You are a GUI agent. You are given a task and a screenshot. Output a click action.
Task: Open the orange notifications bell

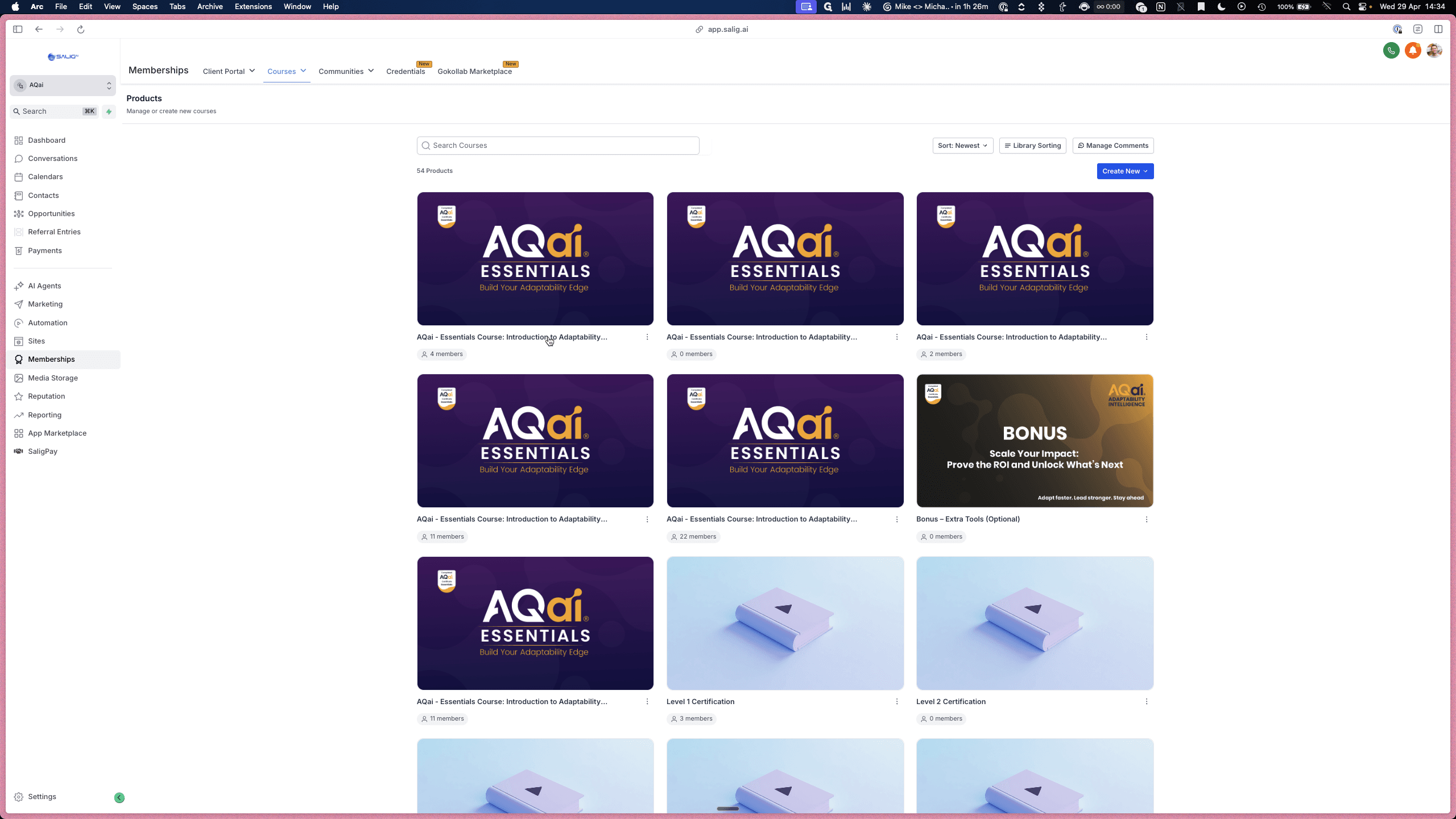coord(1413,51)
